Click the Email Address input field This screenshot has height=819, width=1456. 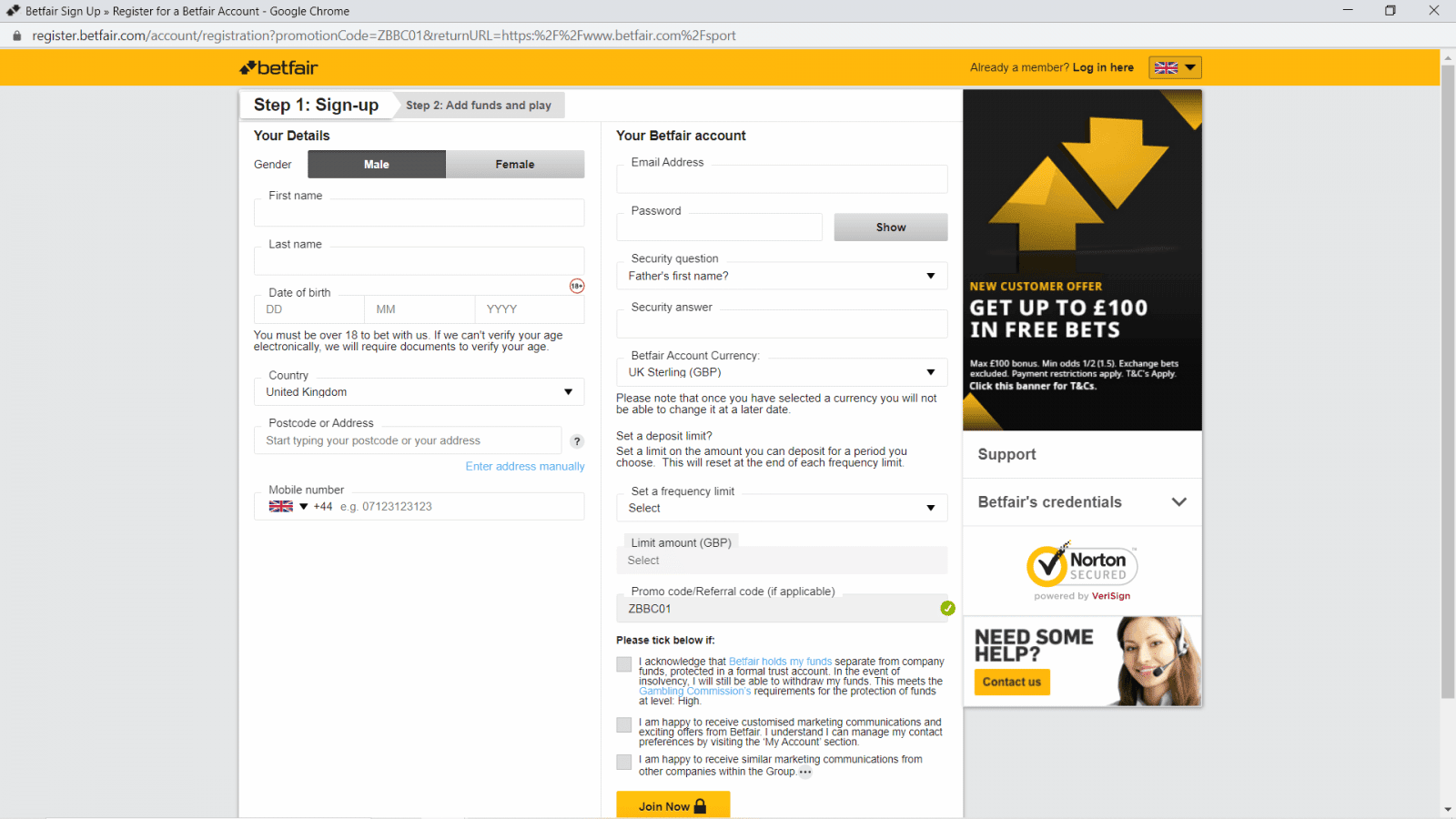point(781,180)
